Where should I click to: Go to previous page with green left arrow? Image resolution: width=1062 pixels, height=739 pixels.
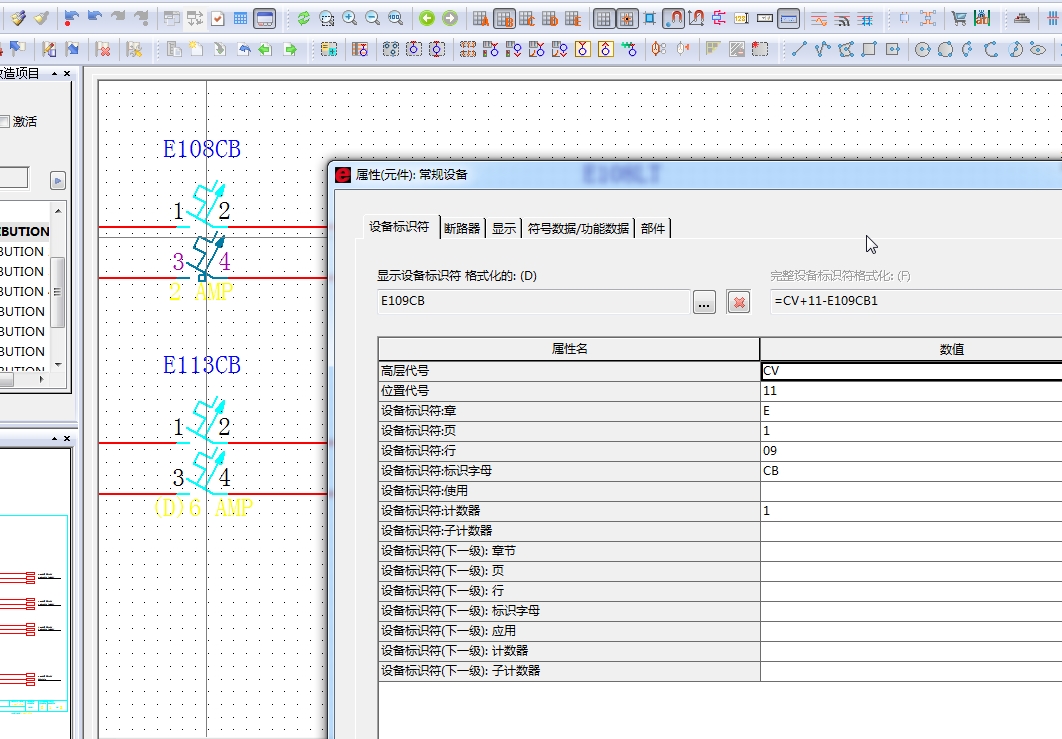(x=427, y=18)
